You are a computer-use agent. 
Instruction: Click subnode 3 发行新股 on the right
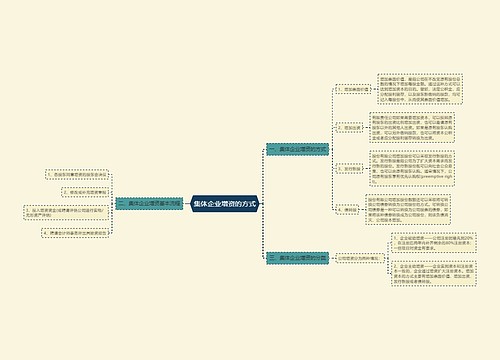349,169
